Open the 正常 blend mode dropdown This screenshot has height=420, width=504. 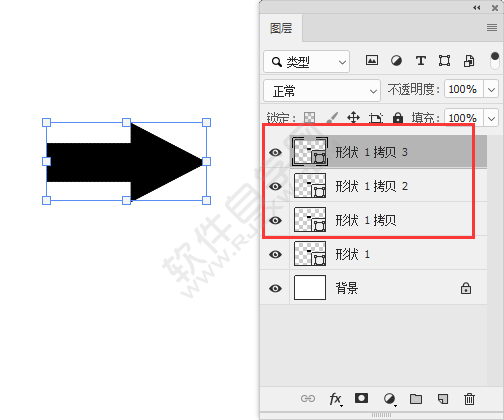tap(322, 91)
